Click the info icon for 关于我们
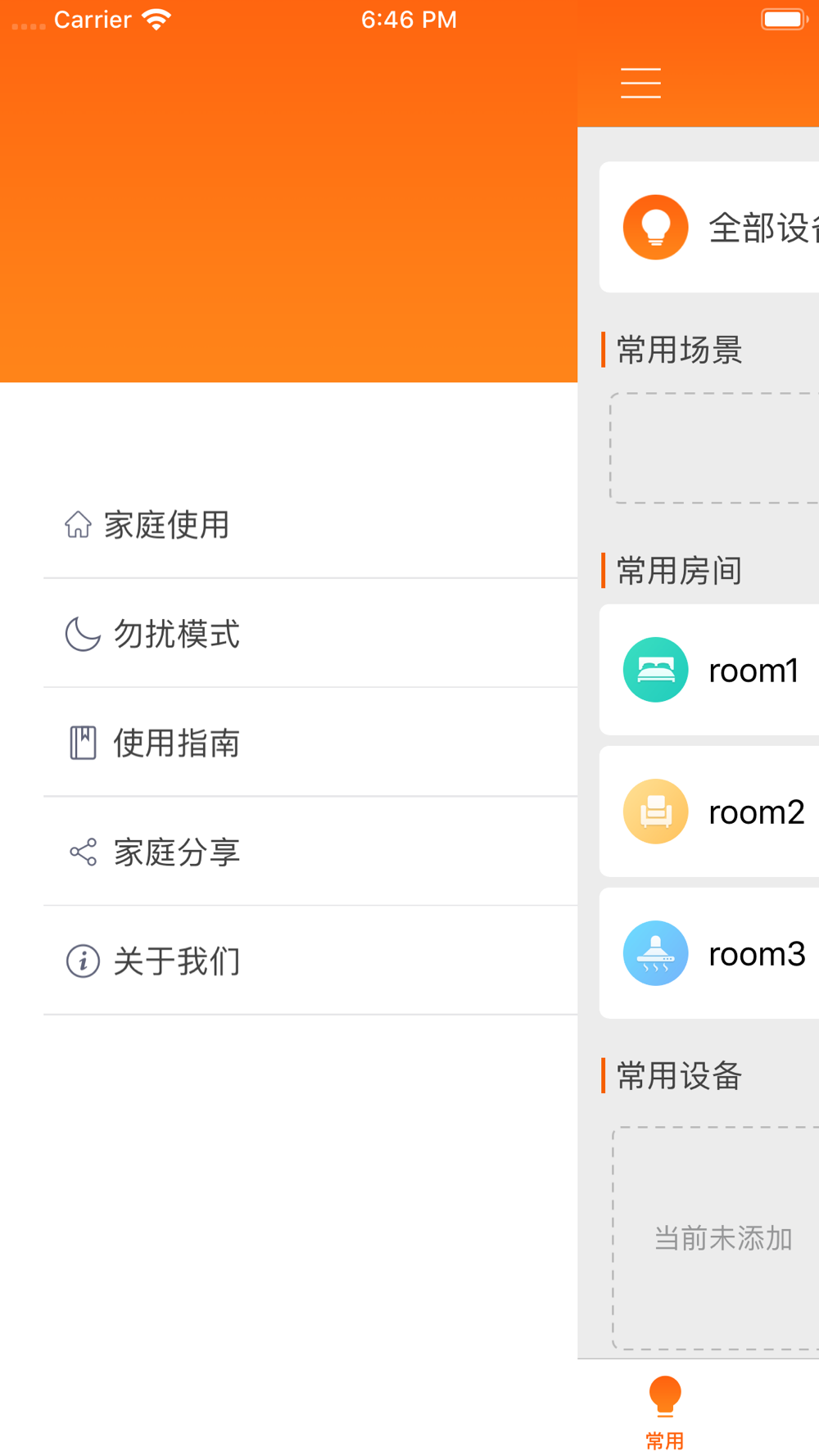Viewport: 819px width, 1456px height. pos(83,961)
